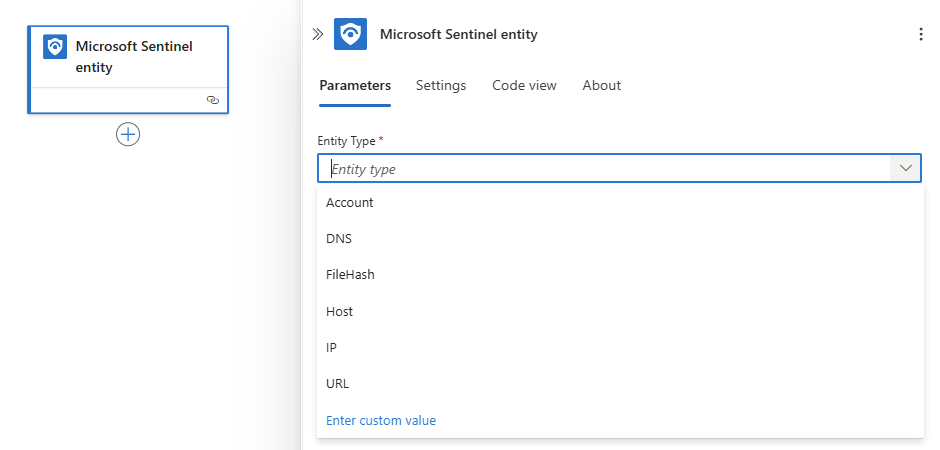940x450 pixels.
Task: Select the Host entity type option
Action: pyautogui.click(x=340, y=311)
